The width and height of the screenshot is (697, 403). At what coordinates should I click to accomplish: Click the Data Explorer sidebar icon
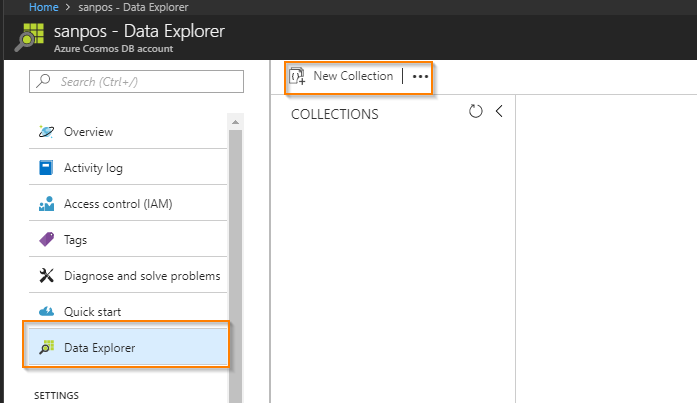click(x=46, y=347)
